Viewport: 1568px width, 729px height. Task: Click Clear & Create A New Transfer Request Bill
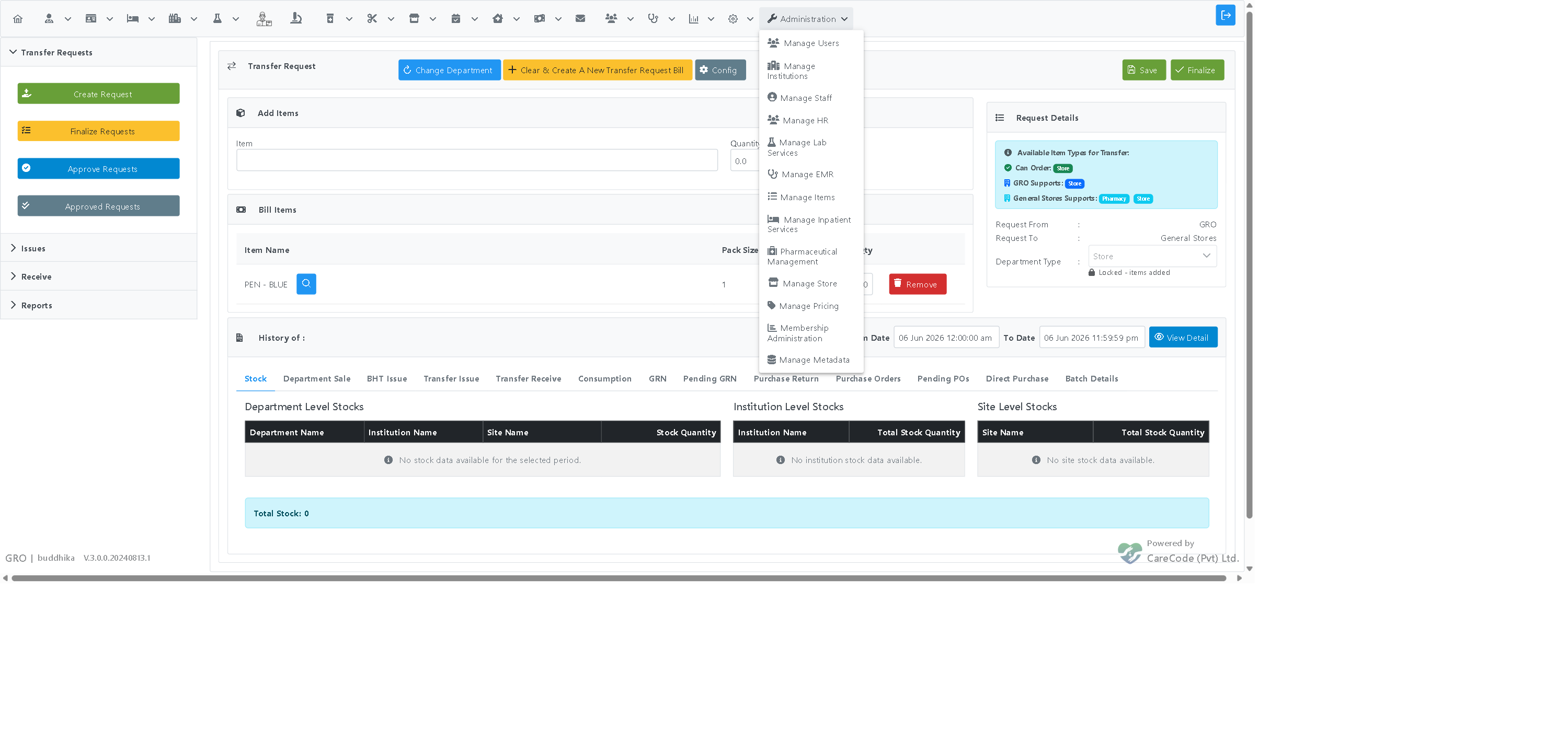[597, 70]
